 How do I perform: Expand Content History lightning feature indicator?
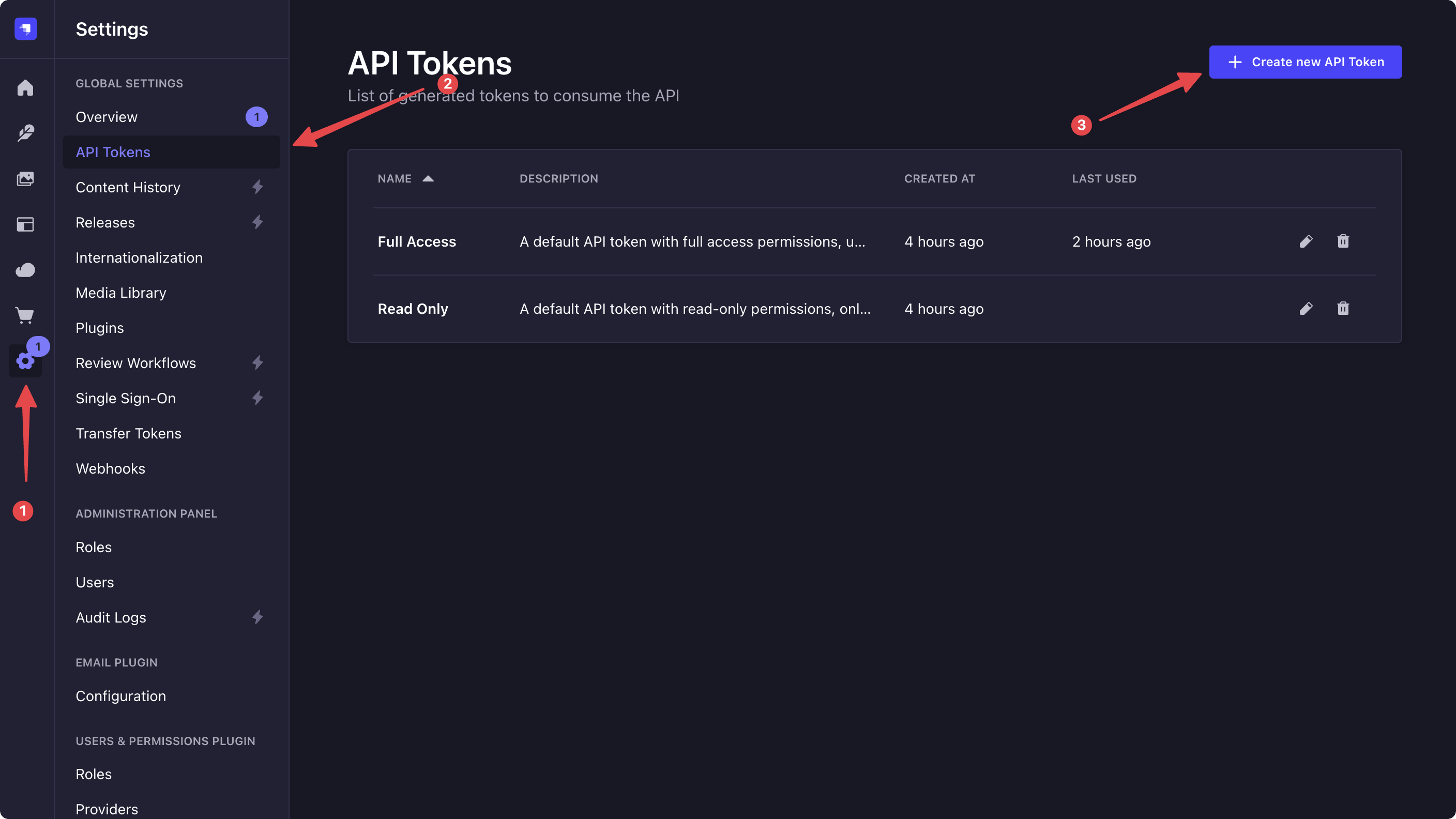click(x=257, y=187)
